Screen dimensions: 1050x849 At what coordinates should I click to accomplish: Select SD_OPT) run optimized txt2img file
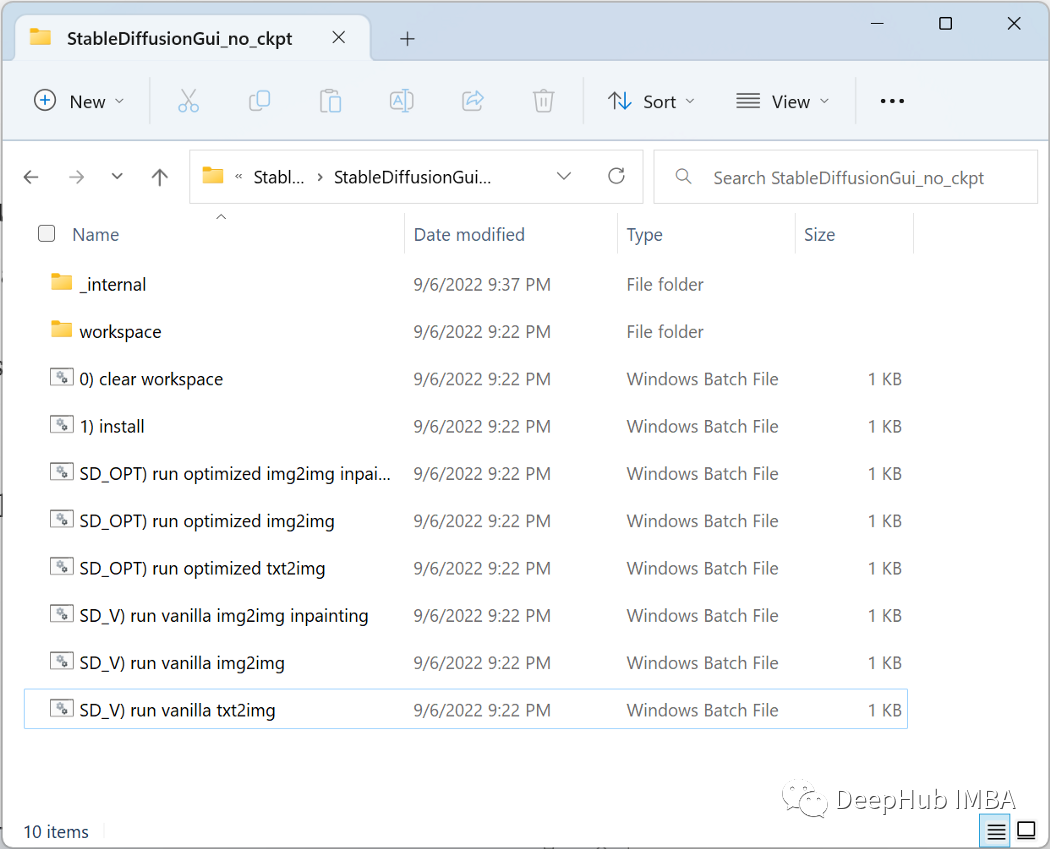(x=202, y=568)
